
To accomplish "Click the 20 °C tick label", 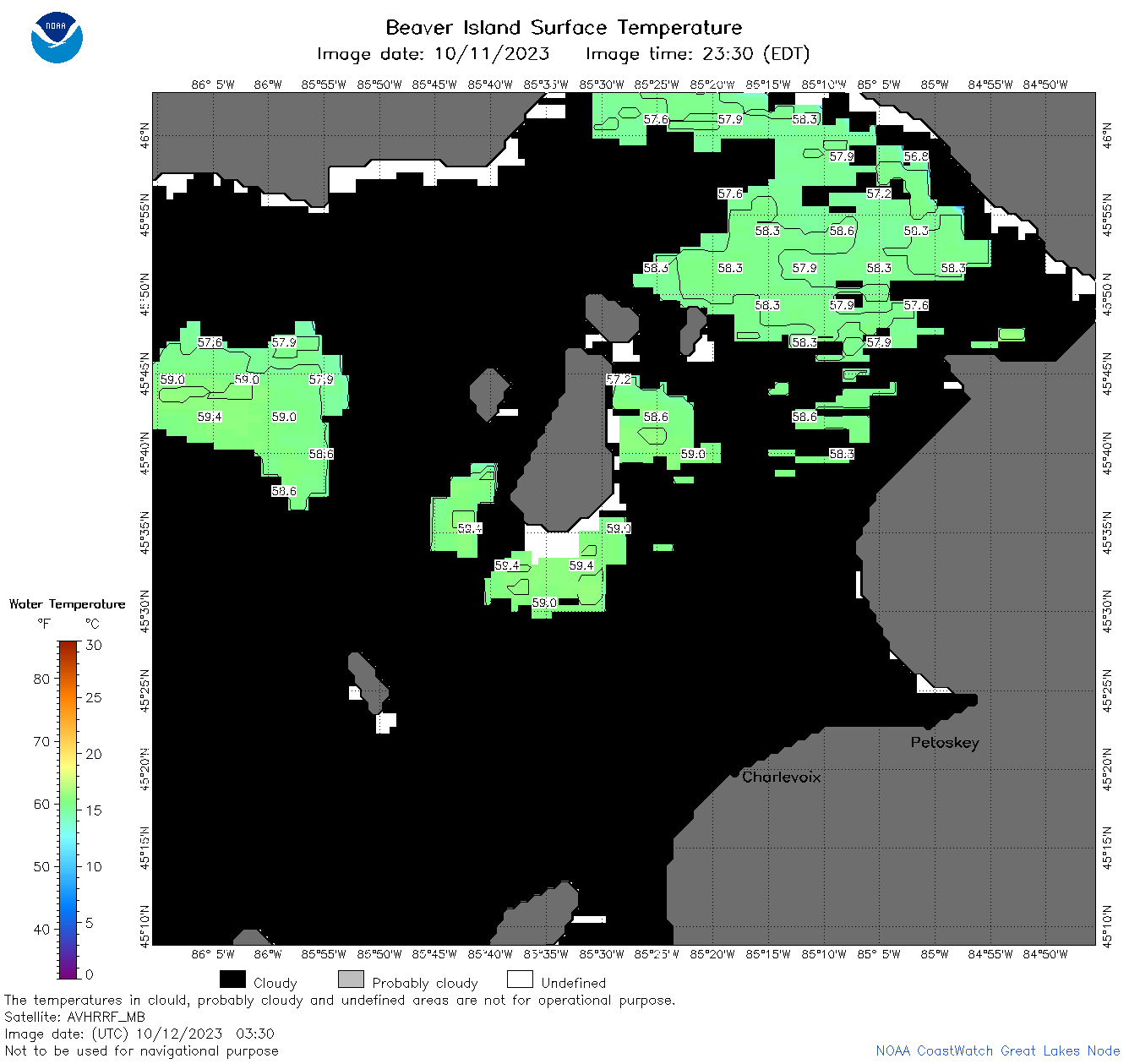I will pos(94,754).
